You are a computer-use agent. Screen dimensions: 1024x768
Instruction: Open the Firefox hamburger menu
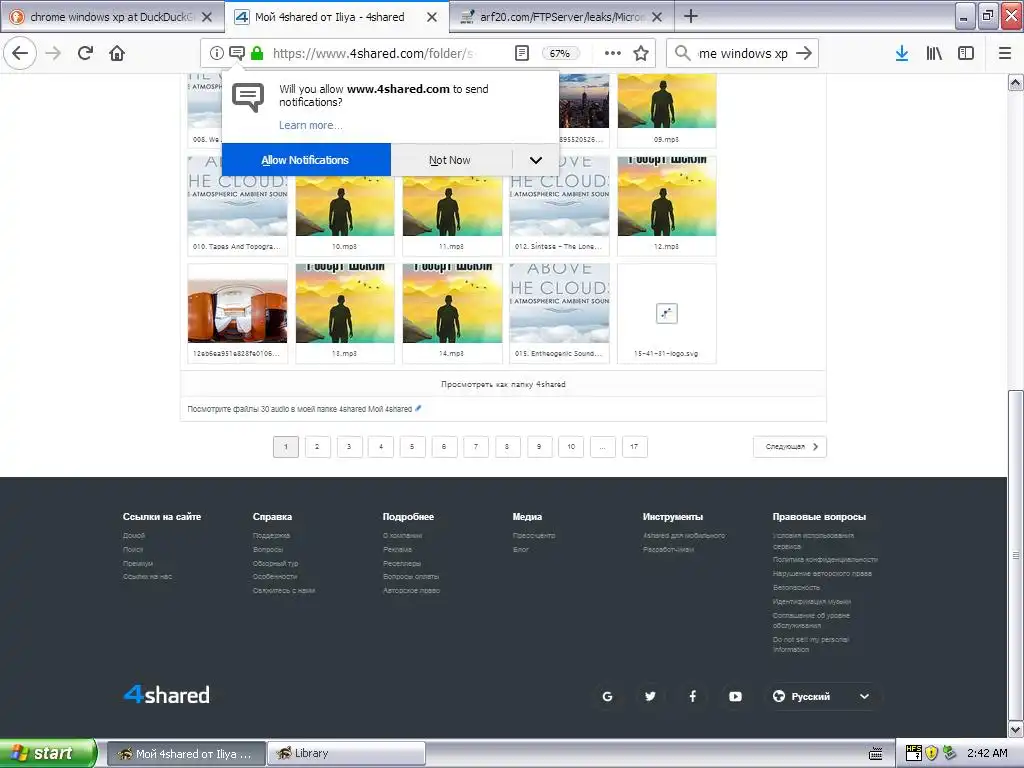tap(1004, 53)
